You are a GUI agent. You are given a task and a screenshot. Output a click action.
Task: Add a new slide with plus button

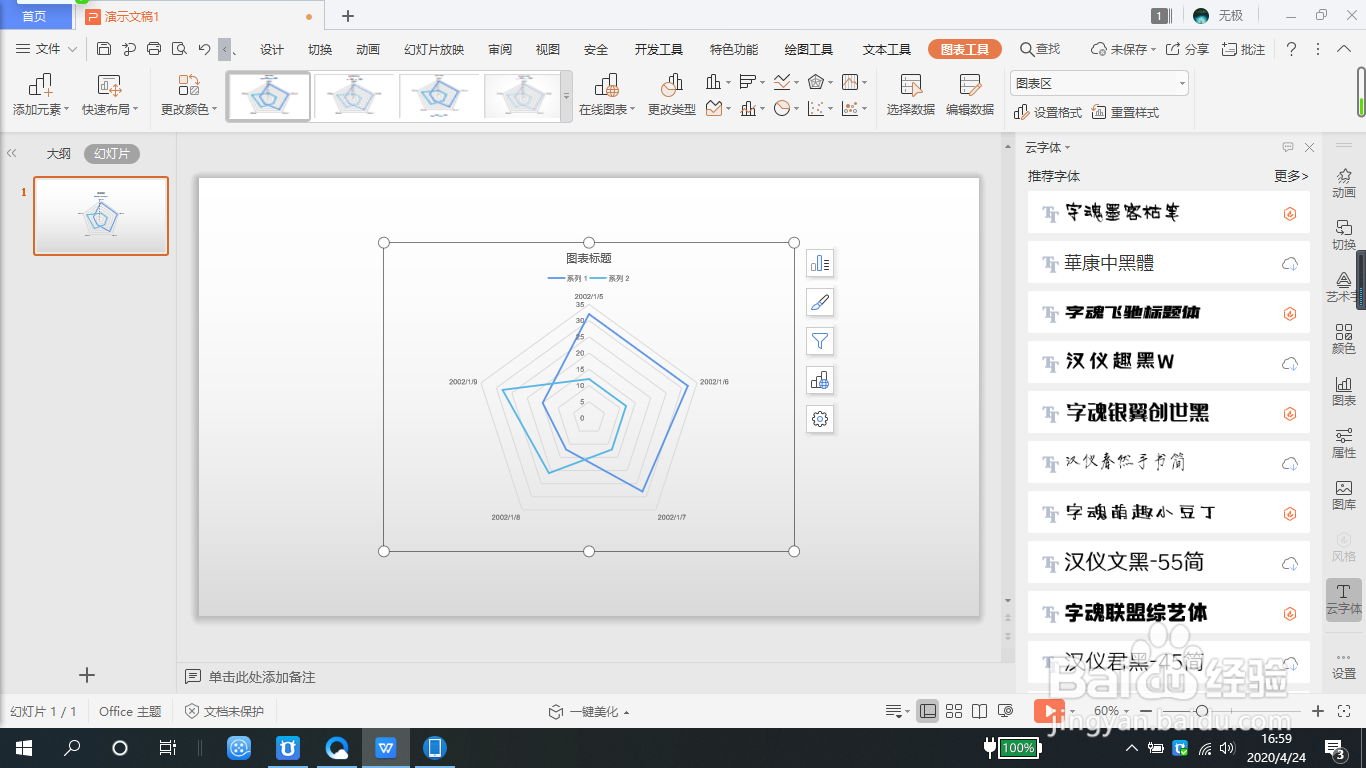[87, 675]
